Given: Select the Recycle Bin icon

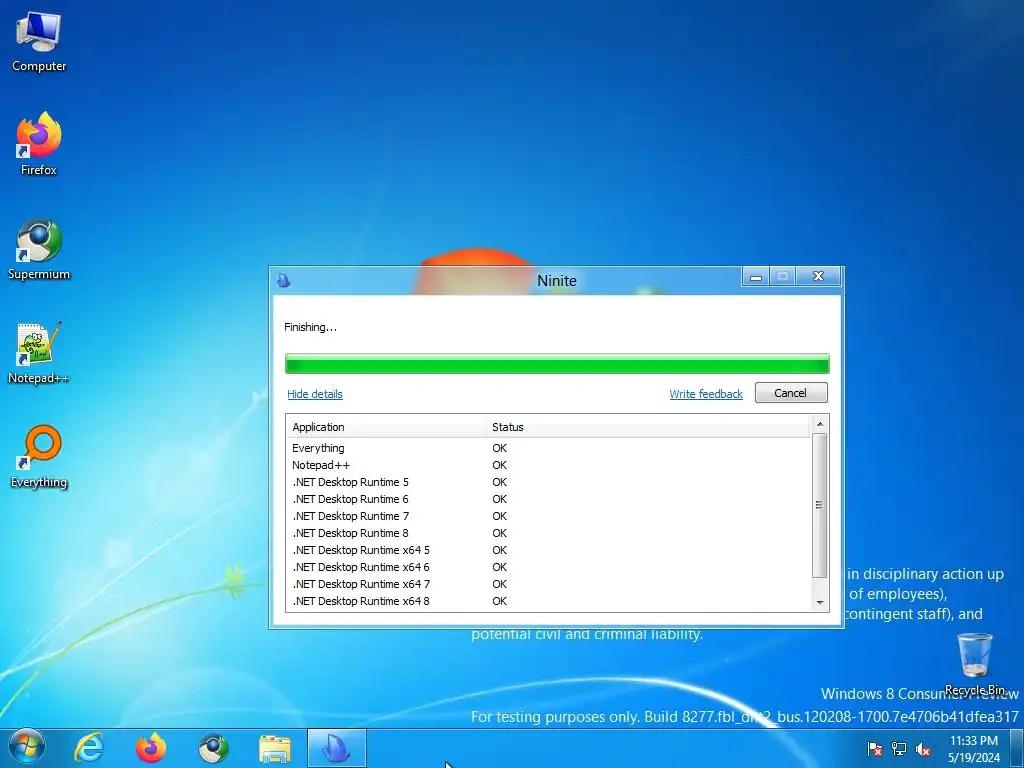Looking at the screenshot, I should coord(974,664).
